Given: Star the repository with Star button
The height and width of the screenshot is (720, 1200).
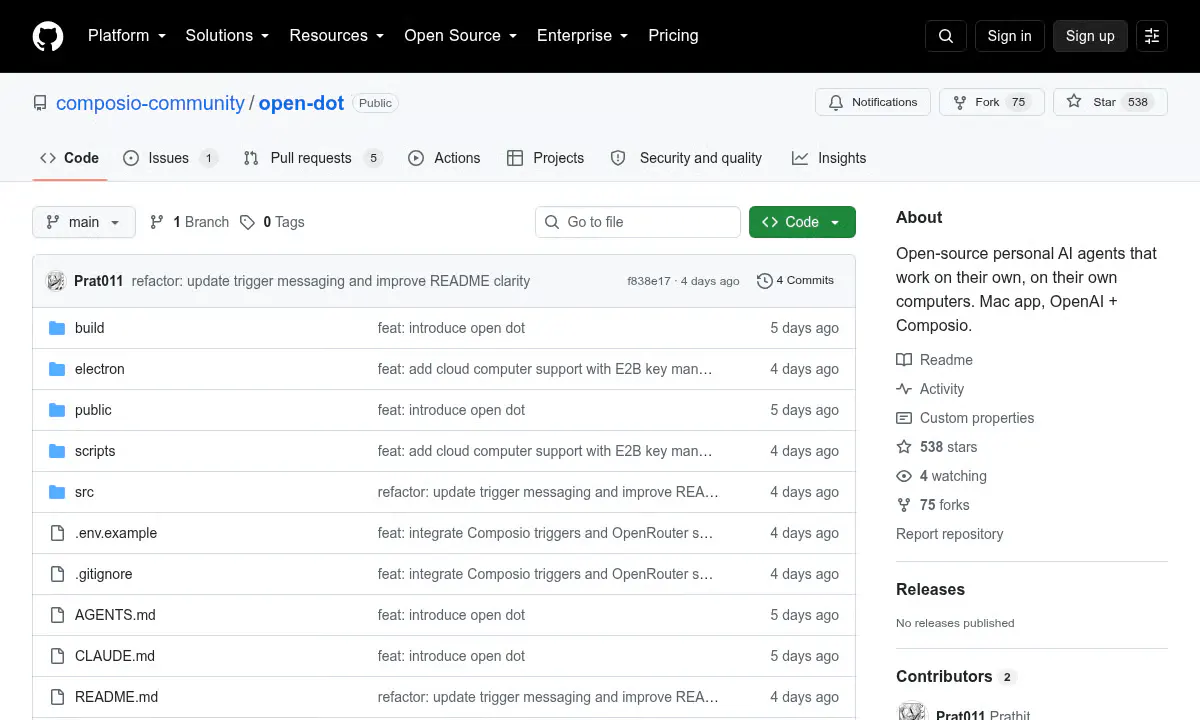Looking at the screenshot, I should (1110, 102).
